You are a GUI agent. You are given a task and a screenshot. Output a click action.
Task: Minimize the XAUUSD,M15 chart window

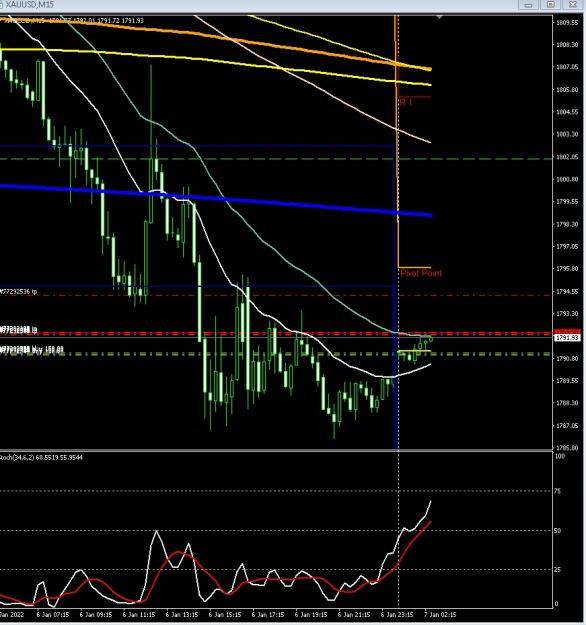(x=529, y=5)
